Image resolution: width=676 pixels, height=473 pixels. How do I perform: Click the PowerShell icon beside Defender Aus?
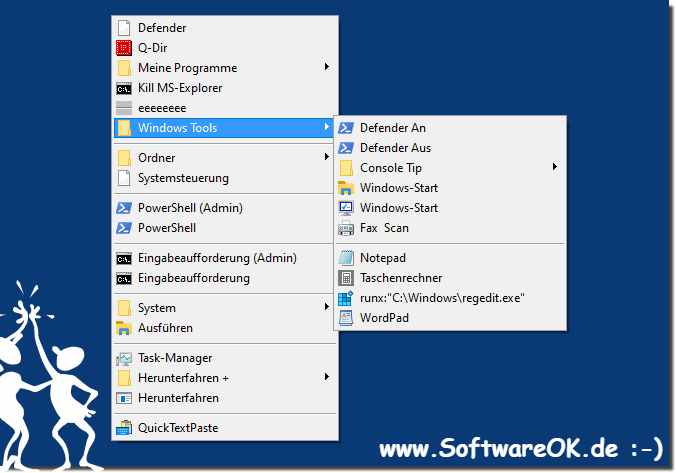coord(346,148)
